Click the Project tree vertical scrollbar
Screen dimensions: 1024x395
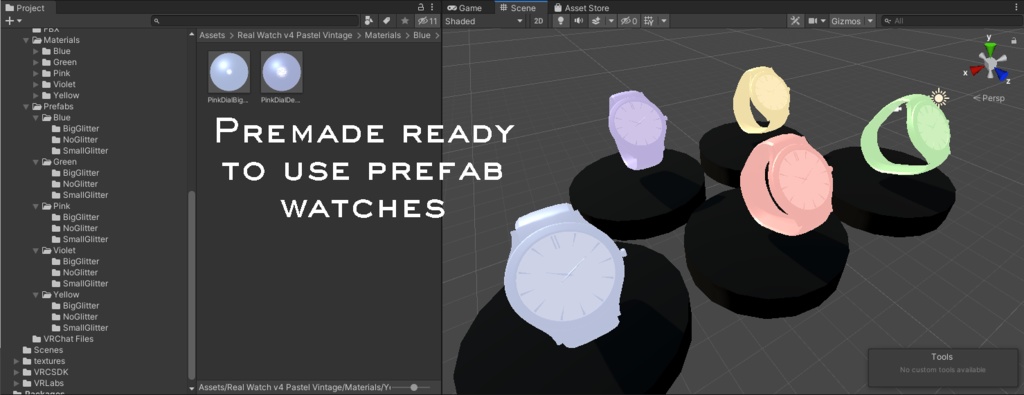click(x=191, y=284)
